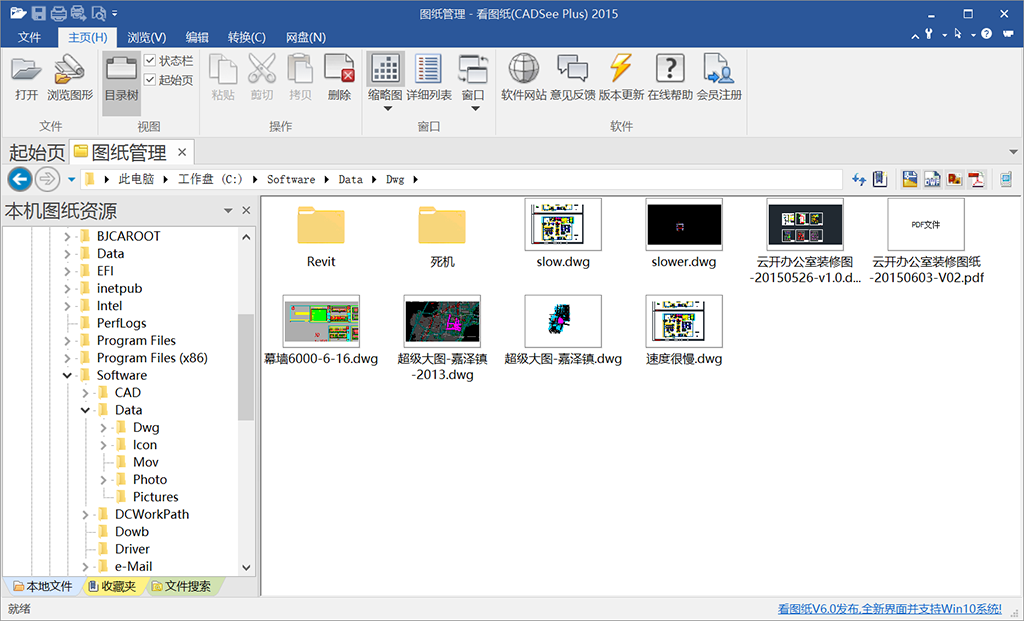Expand the CAD folder node
The width and height of the screenshot is (1024, 621).
[86, 393]
